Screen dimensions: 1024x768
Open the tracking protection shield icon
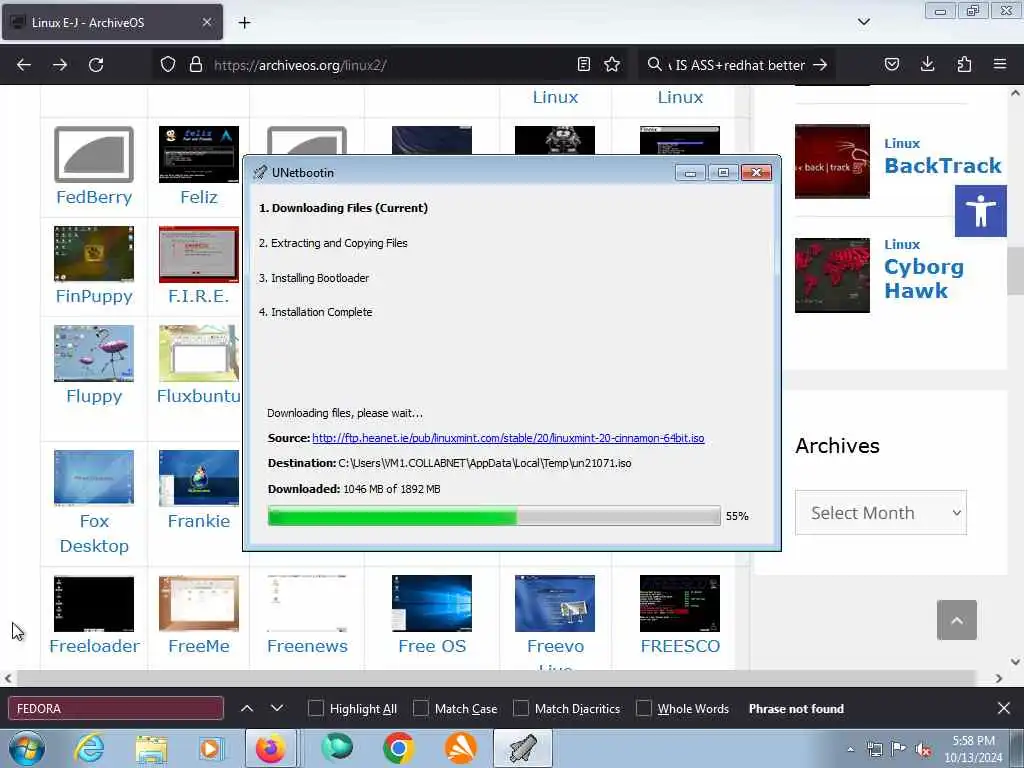click(168, 65)
